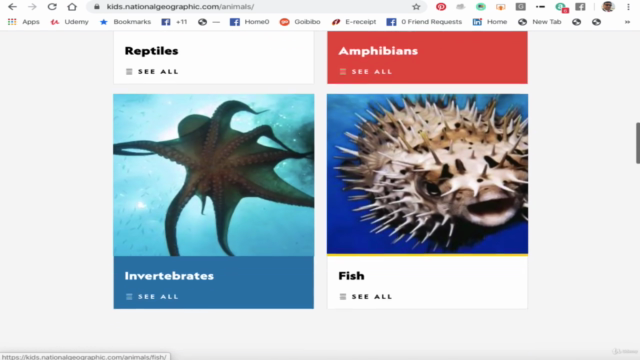Open the Invertebrates category heading
The height and width of the screenshot is (360, 640).
click(x=169, y=276)
